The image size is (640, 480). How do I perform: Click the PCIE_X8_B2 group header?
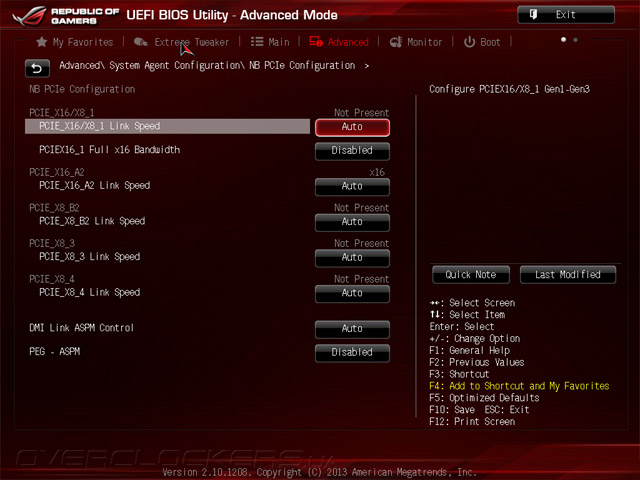(x=54, y=208)
